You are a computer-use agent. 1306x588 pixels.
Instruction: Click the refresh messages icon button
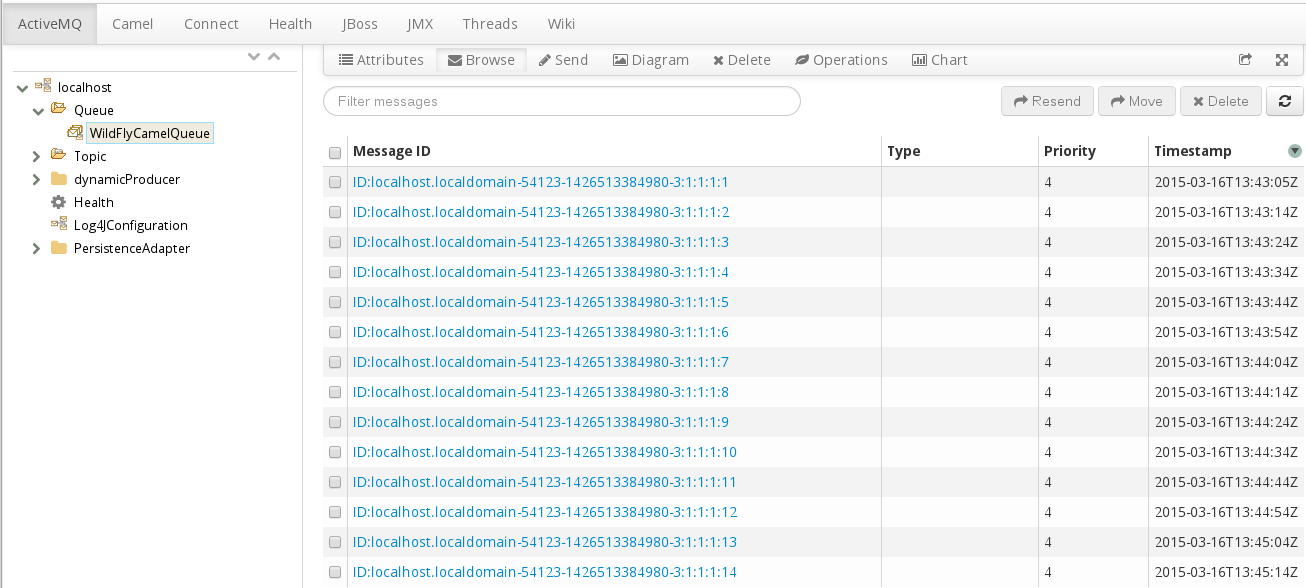[x=1284, y=101]
